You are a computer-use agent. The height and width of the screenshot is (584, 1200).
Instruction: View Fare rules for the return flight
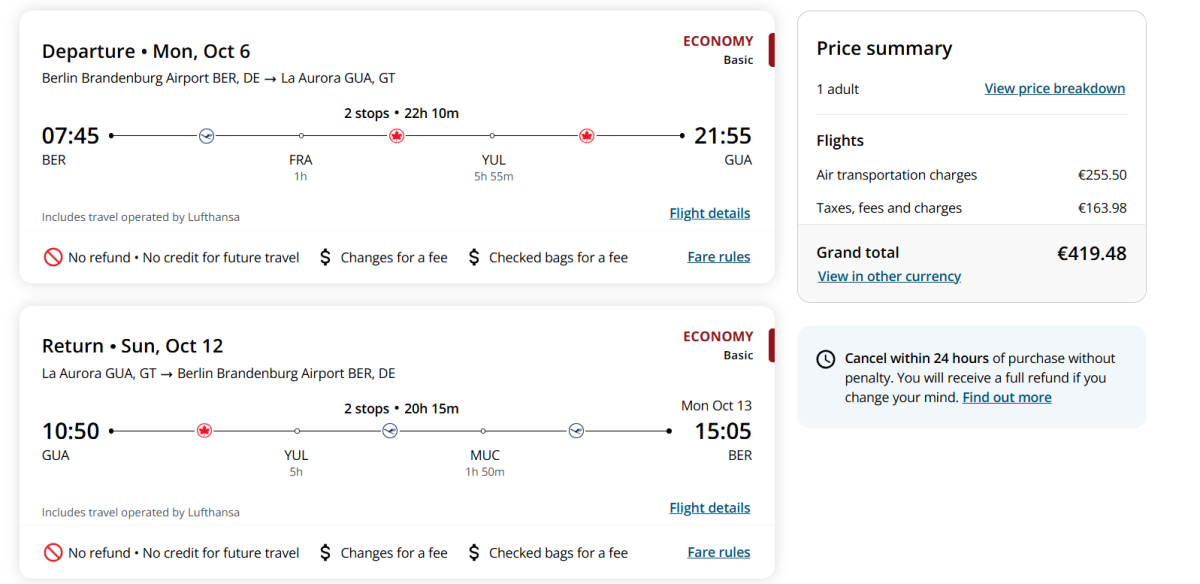tap(718, 552)
